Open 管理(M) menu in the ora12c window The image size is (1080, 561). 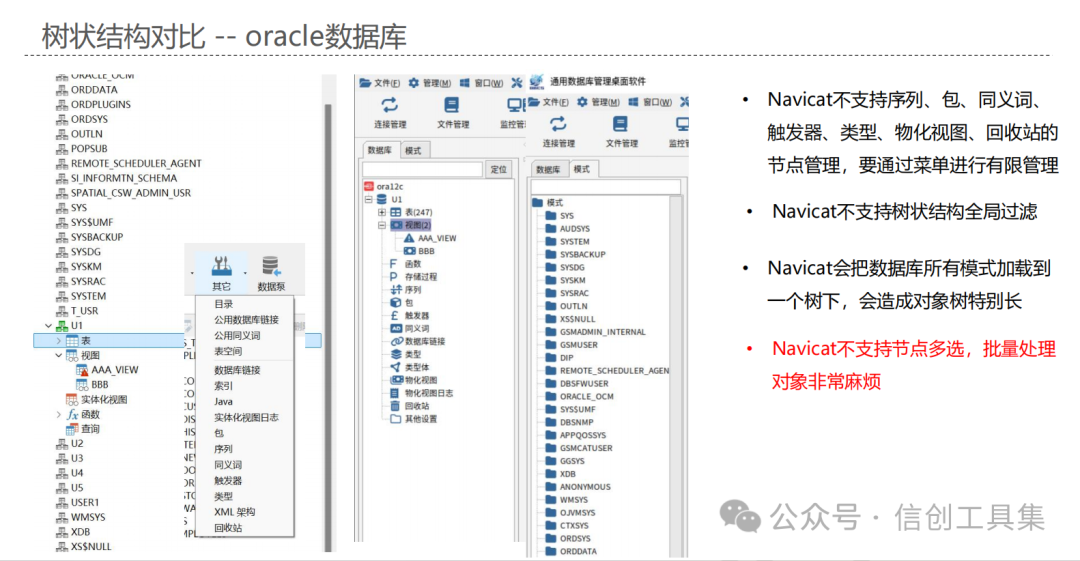(x=430, y=83)
